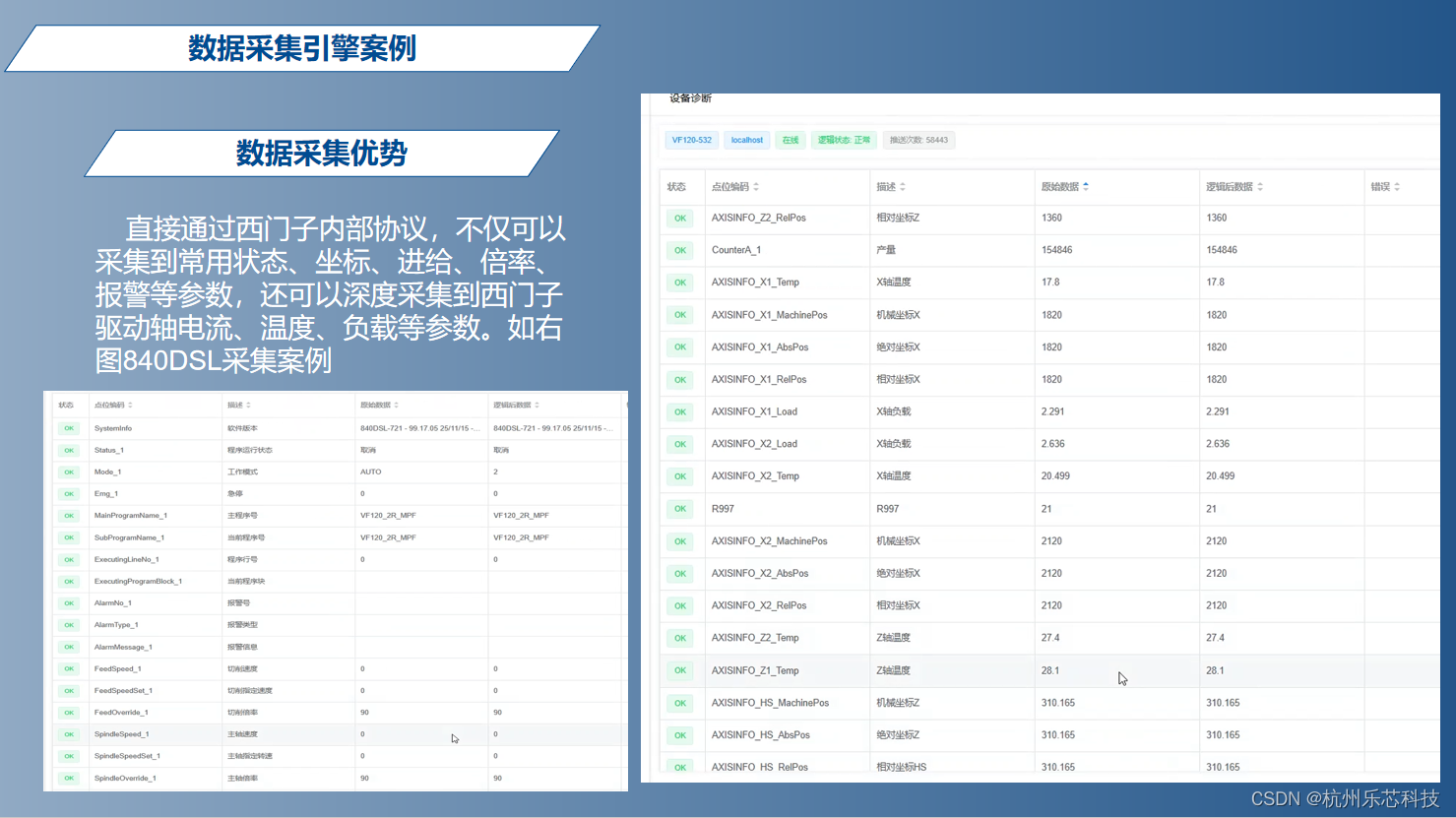The image size is (1456, 818).
Task: Select SpindleSpeedSet_1 in the left table
Action: [x=127, y=756]
